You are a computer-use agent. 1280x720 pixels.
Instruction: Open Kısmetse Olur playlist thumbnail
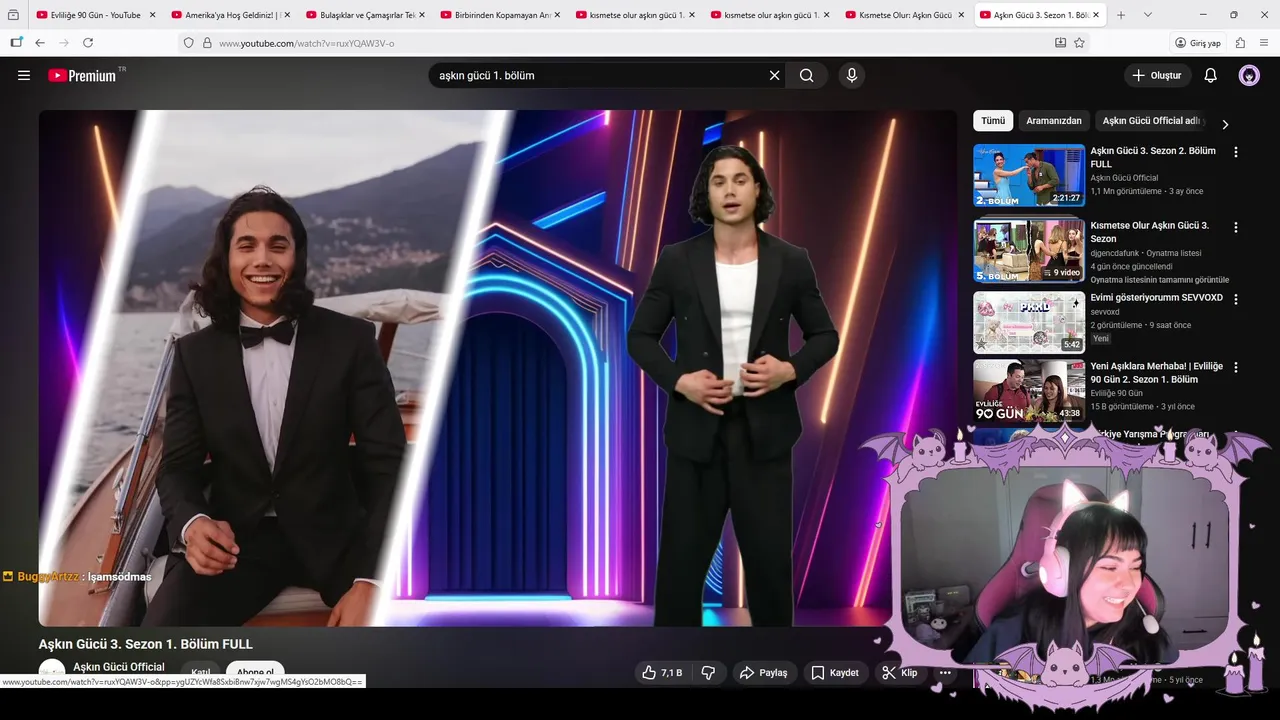tap(1029, 250)
